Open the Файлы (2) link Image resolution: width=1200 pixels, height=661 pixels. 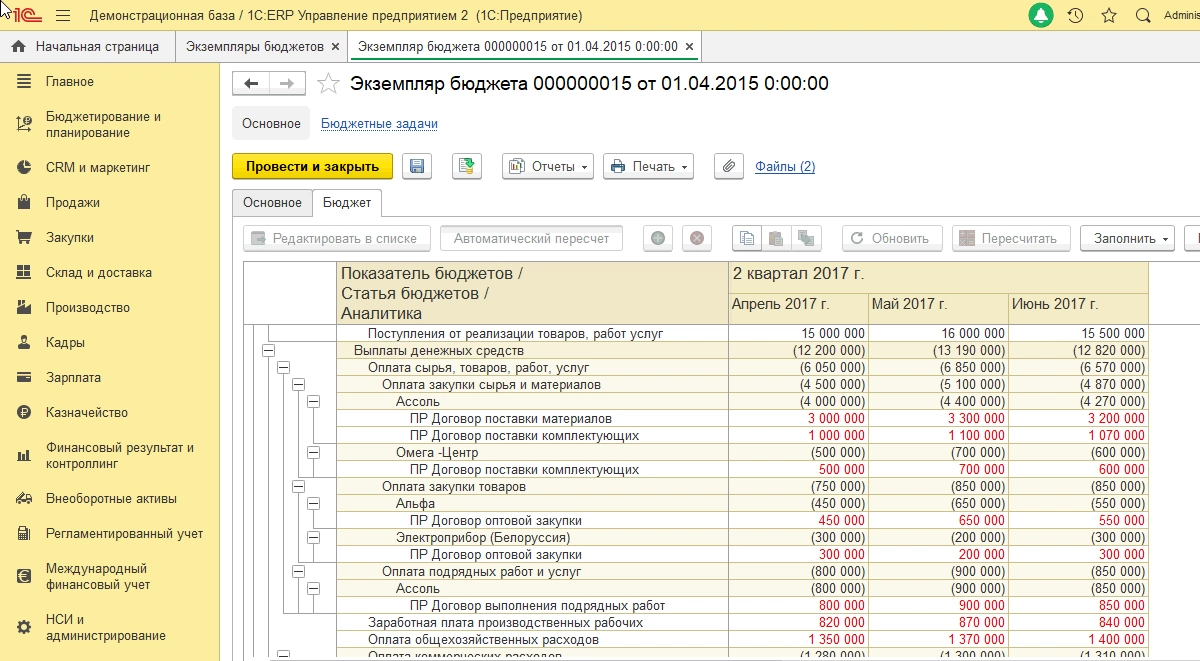785,167
